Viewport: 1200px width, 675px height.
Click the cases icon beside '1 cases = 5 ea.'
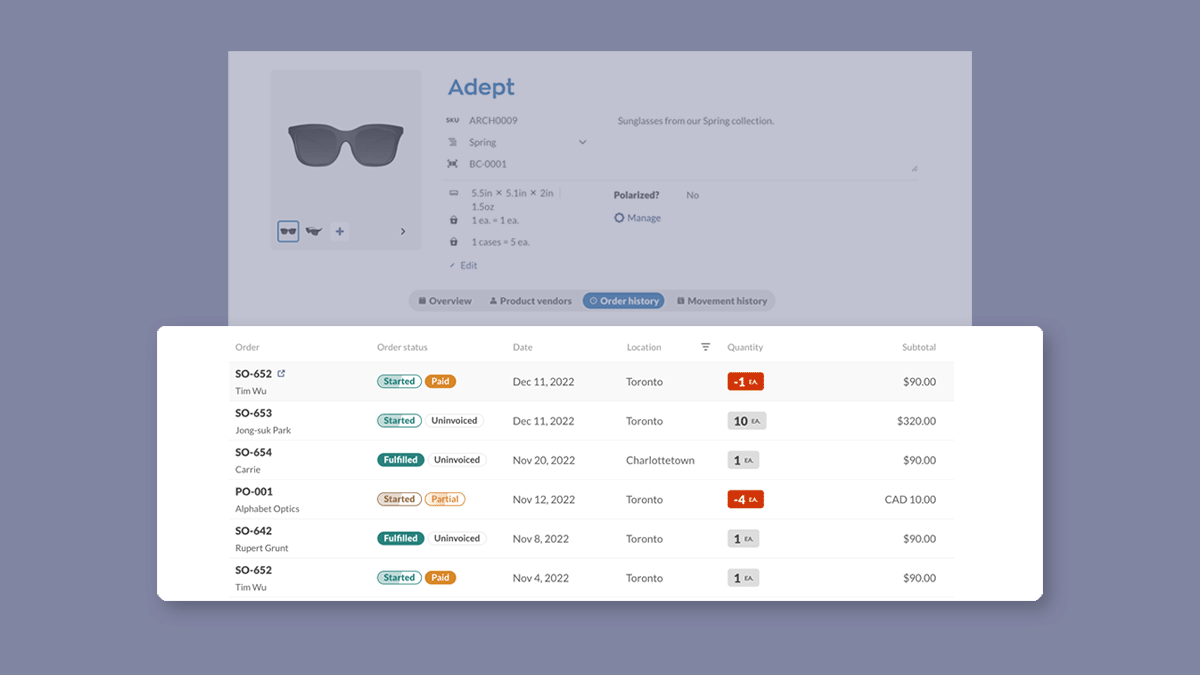[453, 241]
